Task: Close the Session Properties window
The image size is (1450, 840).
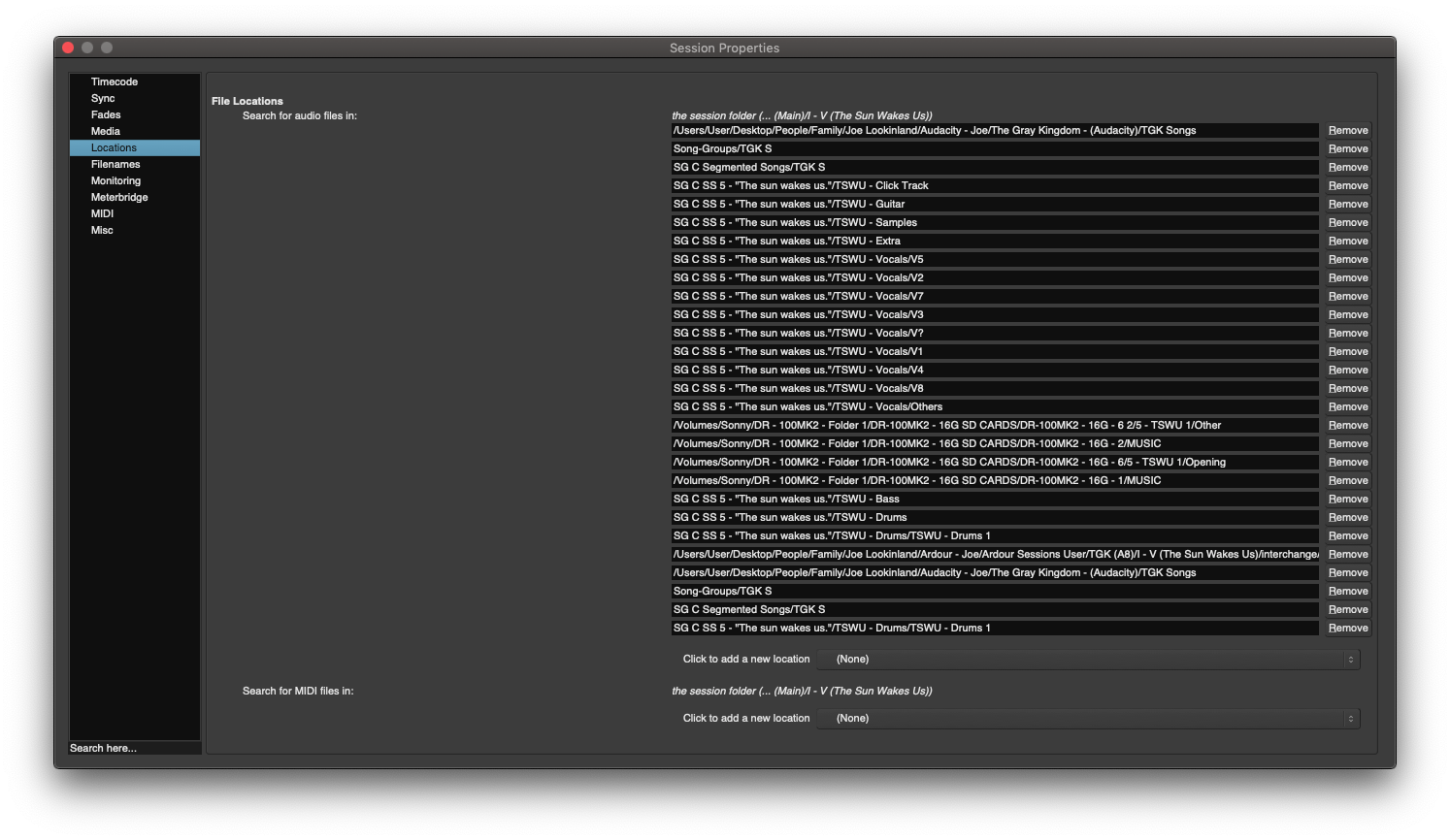Action: tap(68, 48)
